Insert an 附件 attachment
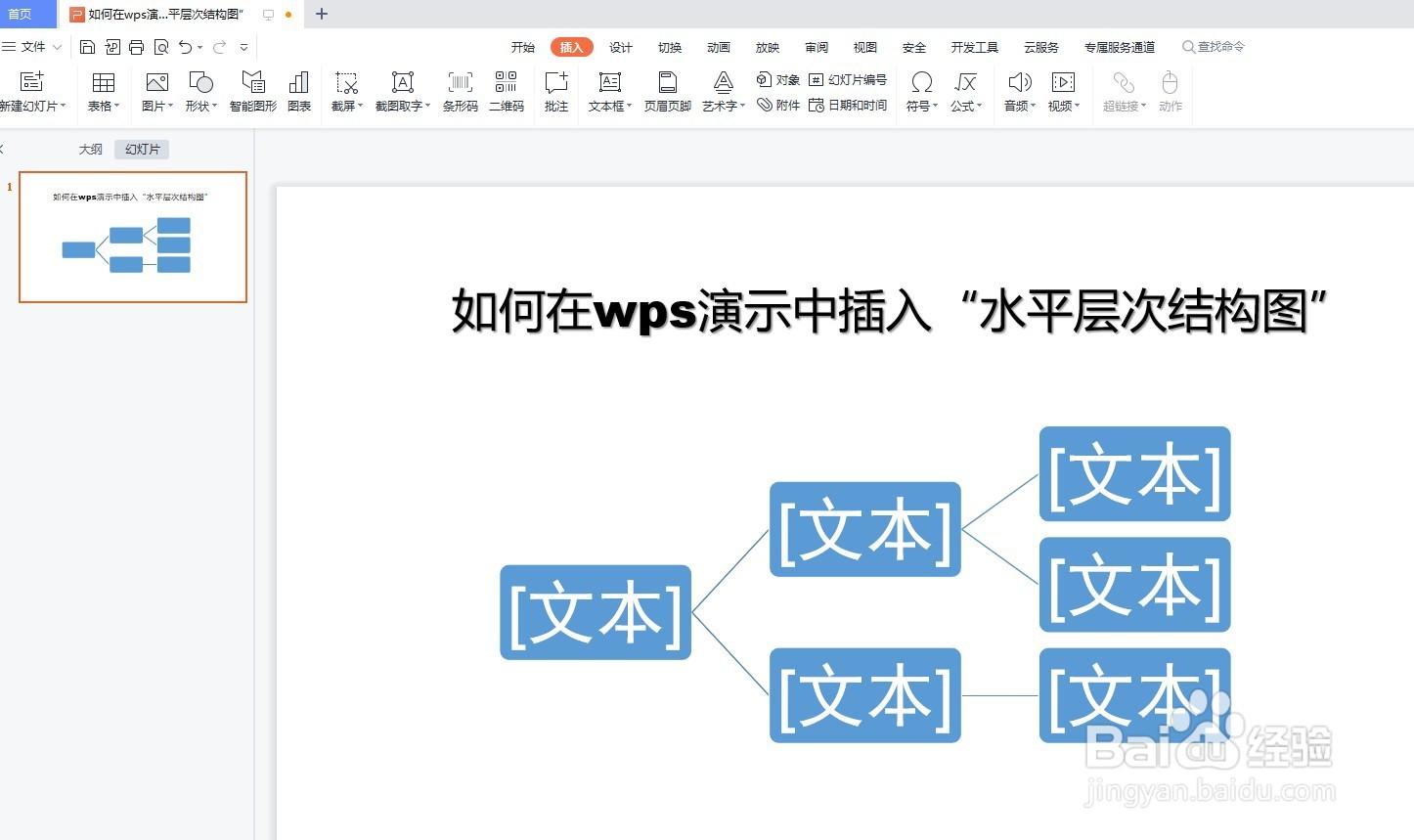 [778, 105]
